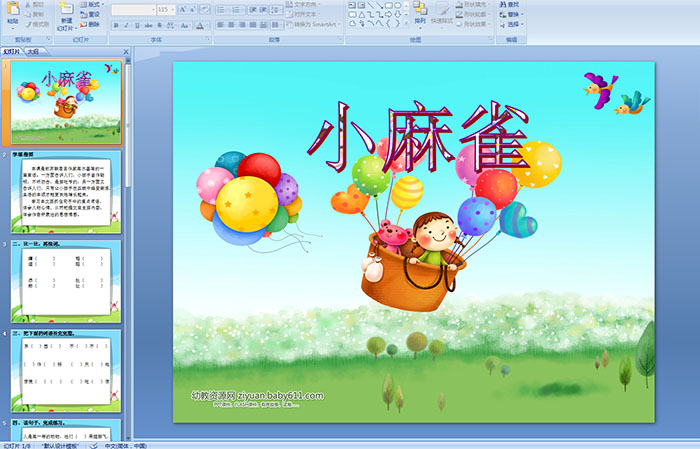Click the Decrease Font Size icon
The height and width of the screenshot is (449, 700).
192,10
